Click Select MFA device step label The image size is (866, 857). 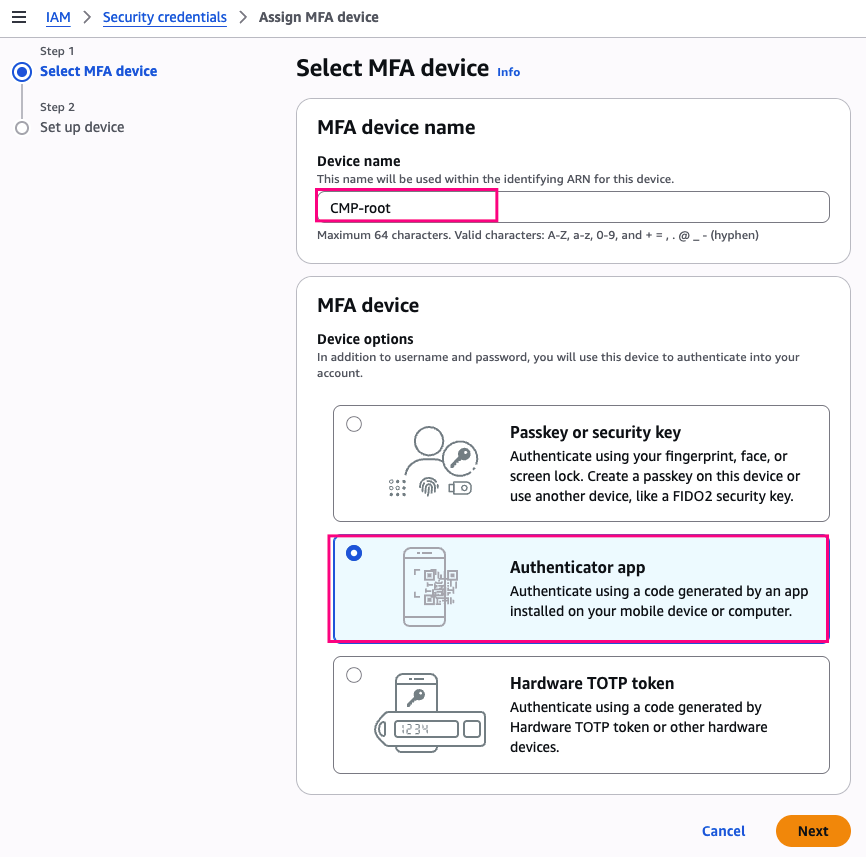tap(98, 71)
